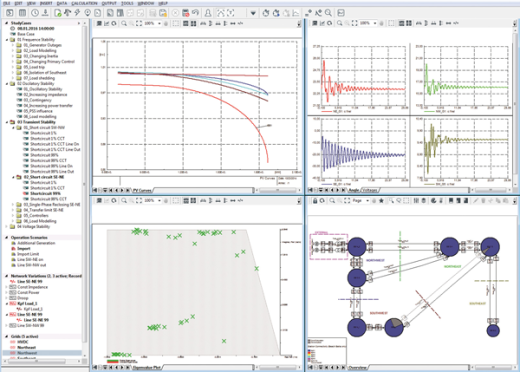Collapse the 03 Transient Stability folder

[7, 122]
